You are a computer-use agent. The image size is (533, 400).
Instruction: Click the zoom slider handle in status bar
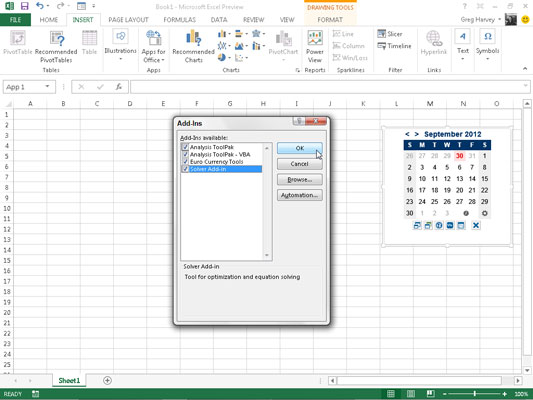point(475,394)
